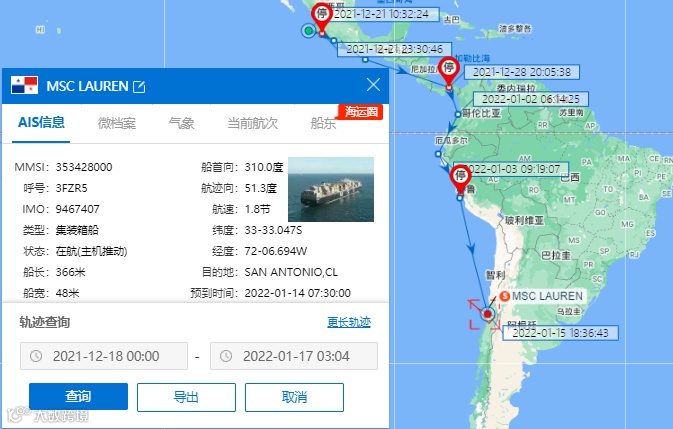Viewport: 673px width, 429px height.
Task: Click the Panama flag icon
Action: tap(24, 85)
